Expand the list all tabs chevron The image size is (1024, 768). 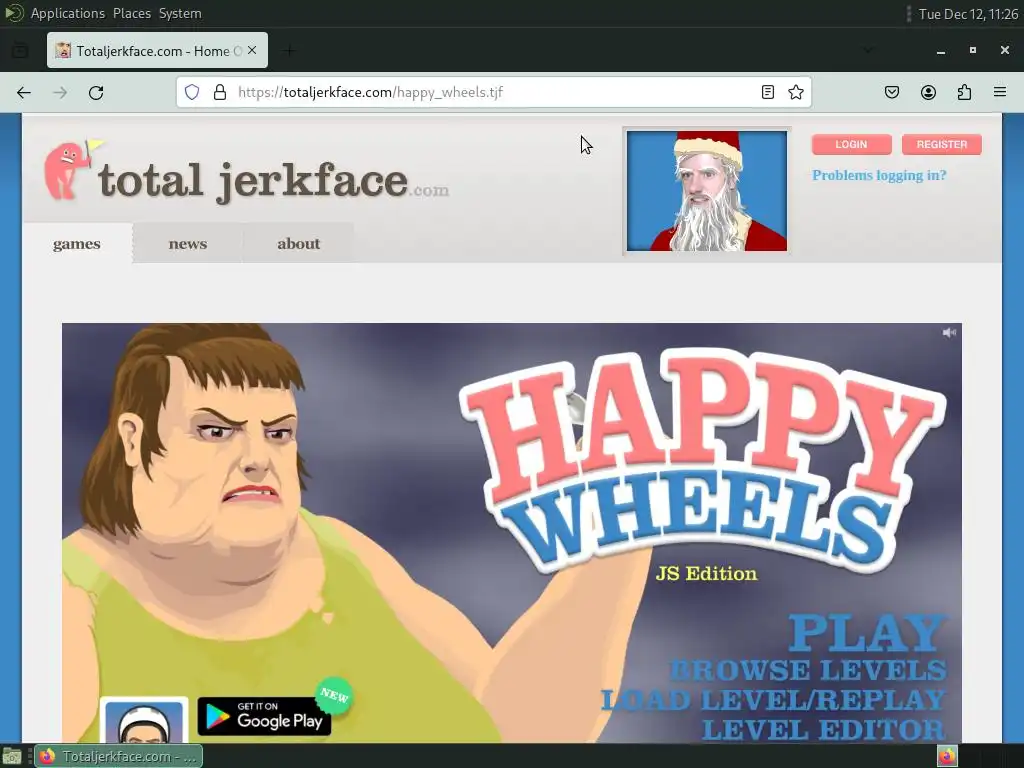click(x=868, y=50)
